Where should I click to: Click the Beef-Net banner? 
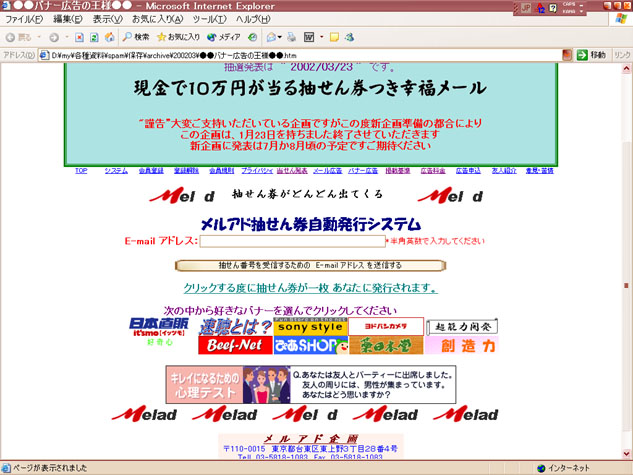click(235, 345)
